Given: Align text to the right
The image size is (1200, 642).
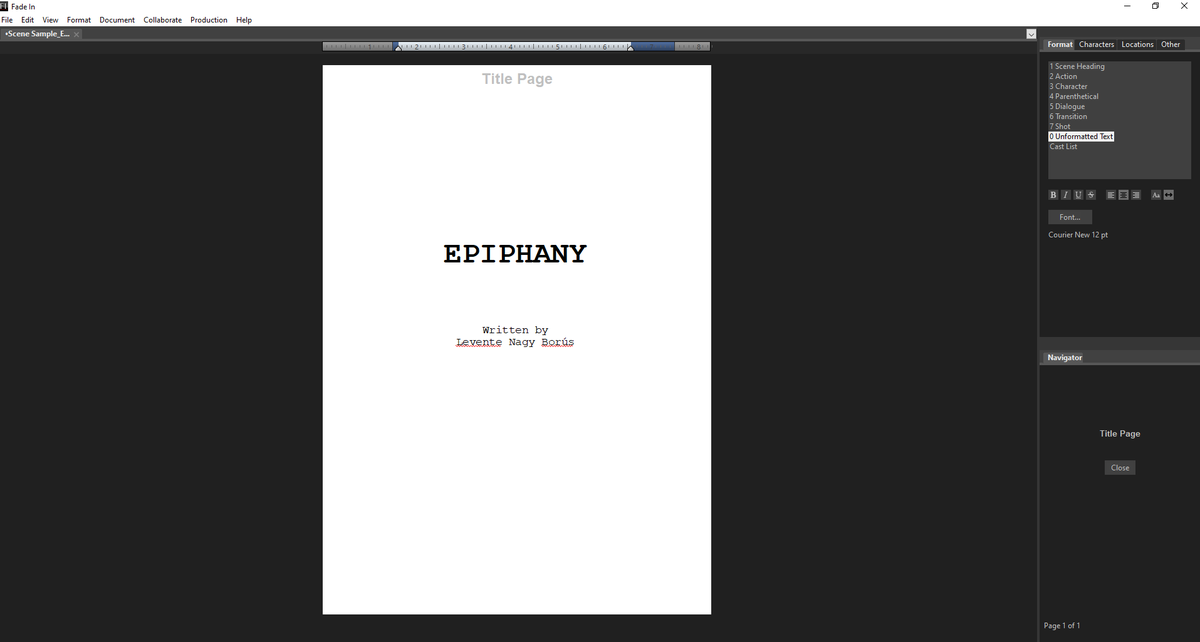Looking at the screenshot, I should click(x=1135, y=194).
